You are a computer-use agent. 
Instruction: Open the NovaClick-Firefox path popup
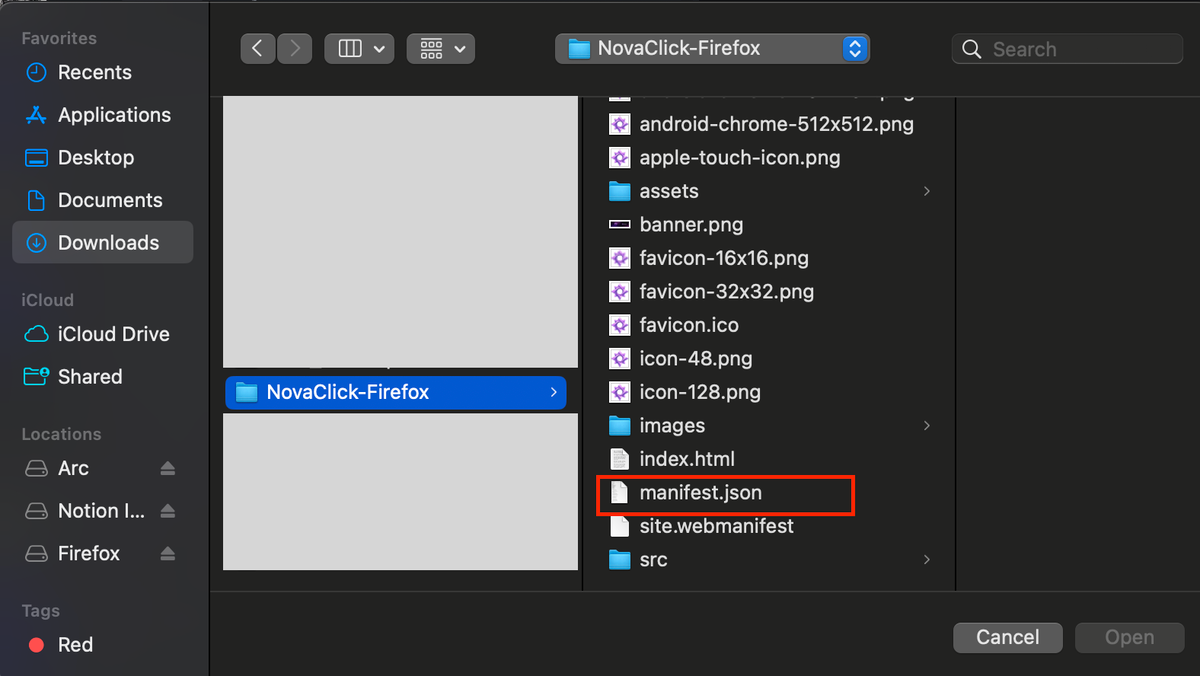712,49
